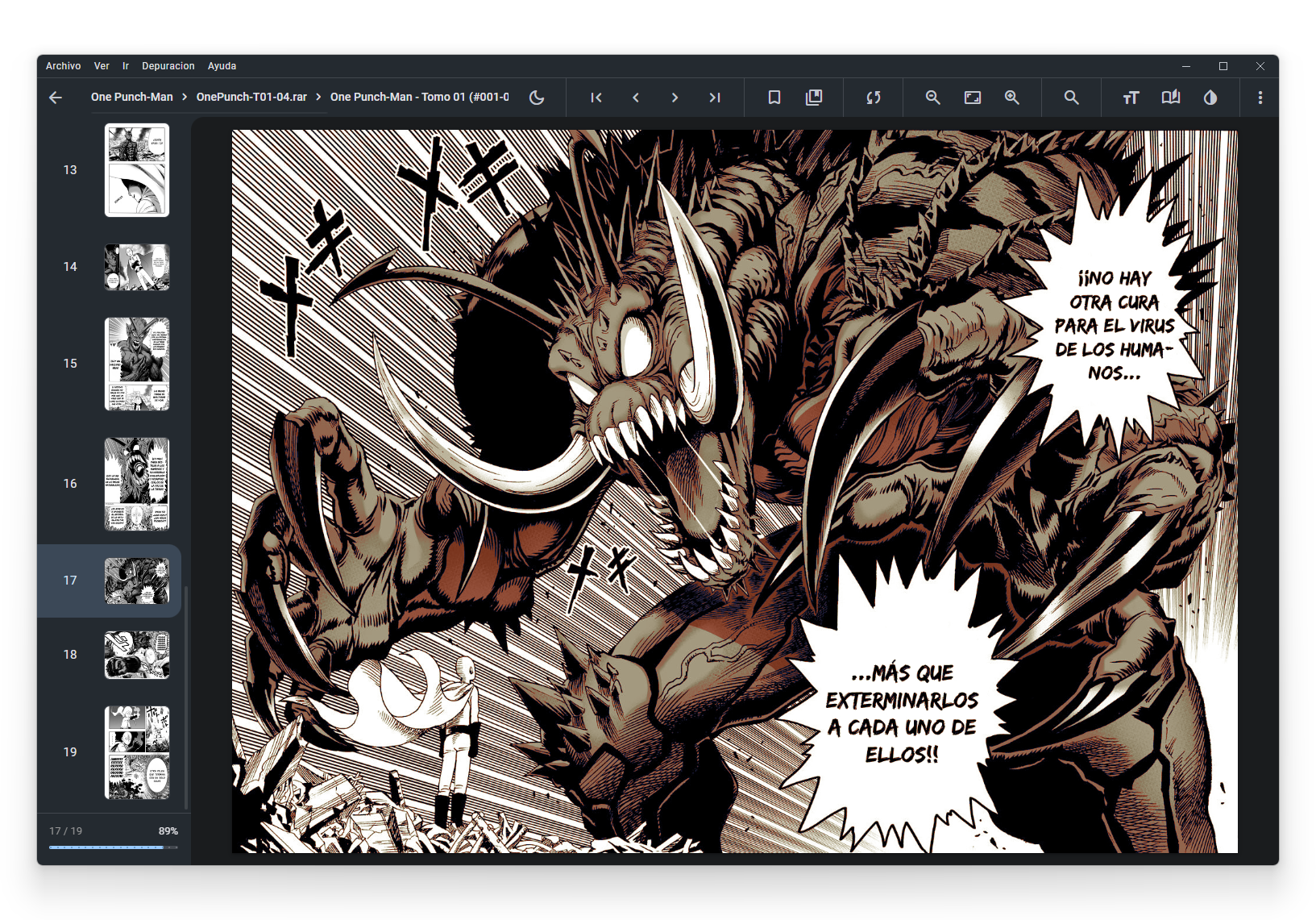Open the Archivo menu
The image size is (1316, 920).
(x=63, y=66)
